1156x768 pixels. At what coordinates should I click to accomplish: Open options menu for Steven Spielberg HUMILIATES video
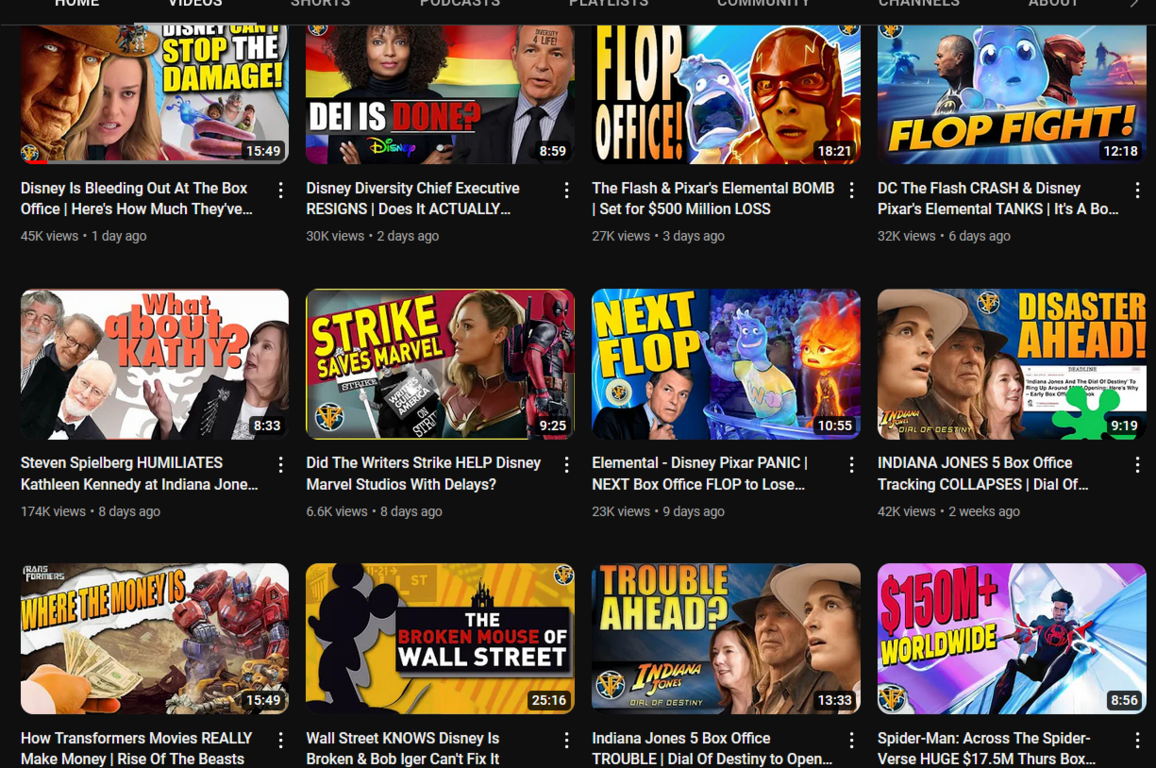tap(280, 464)
